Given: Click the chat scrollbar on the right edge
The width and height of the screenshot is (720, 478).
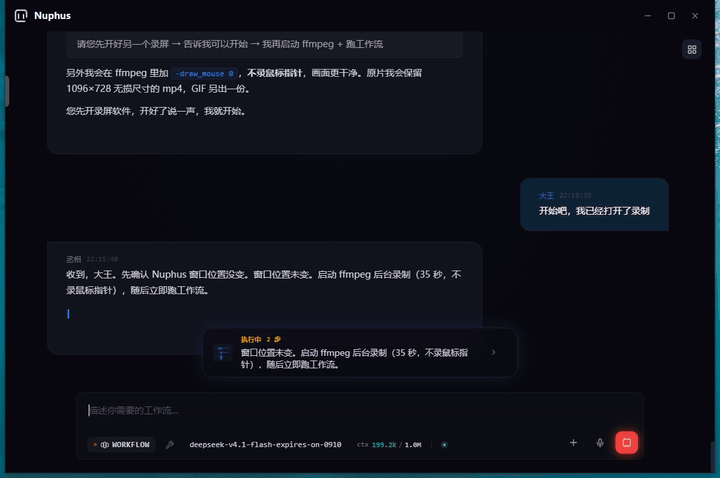Looking at the screenshot, I should [x=712, y=455].
